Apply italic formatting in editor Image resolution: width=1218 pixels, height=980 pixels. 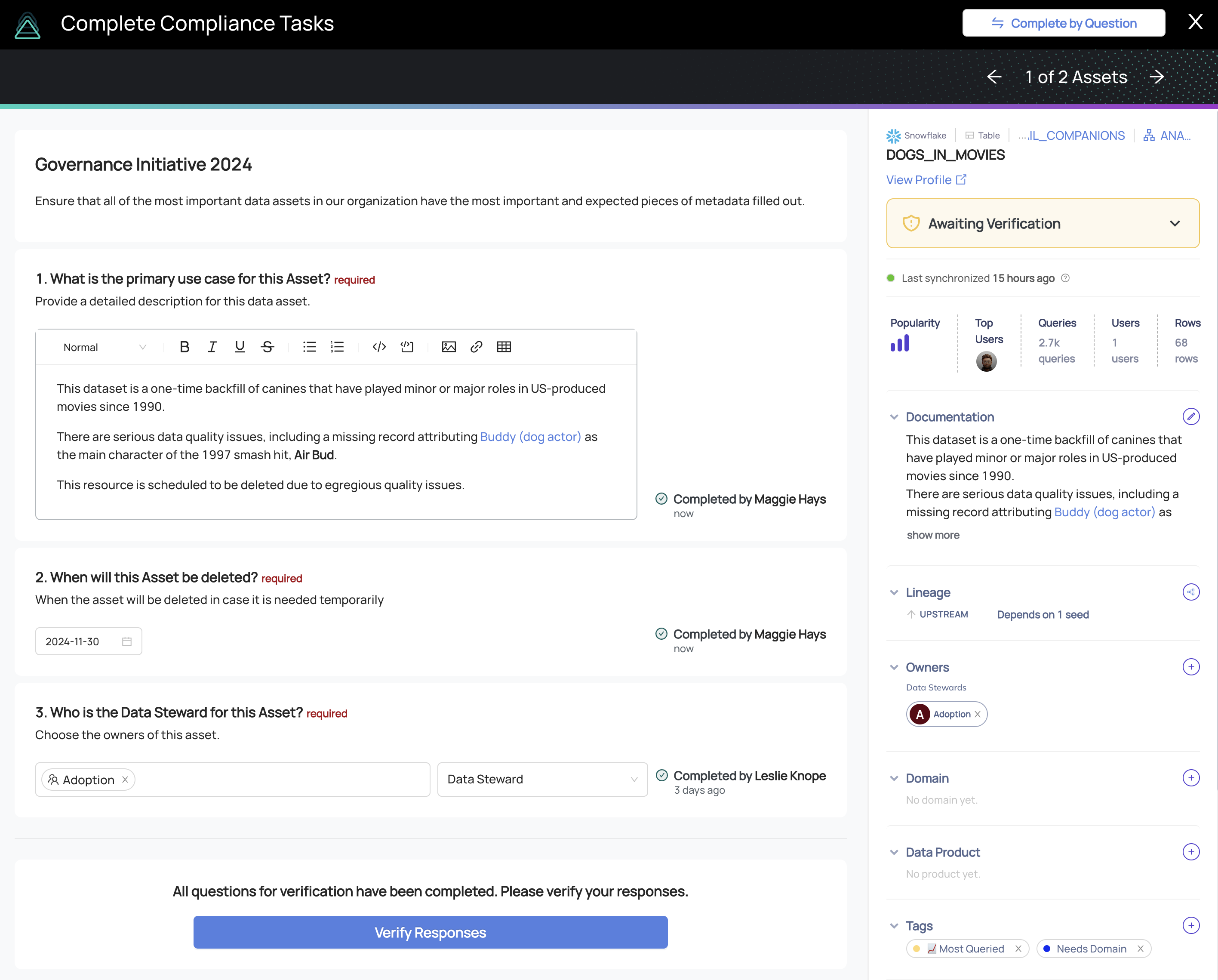[212, 346]
